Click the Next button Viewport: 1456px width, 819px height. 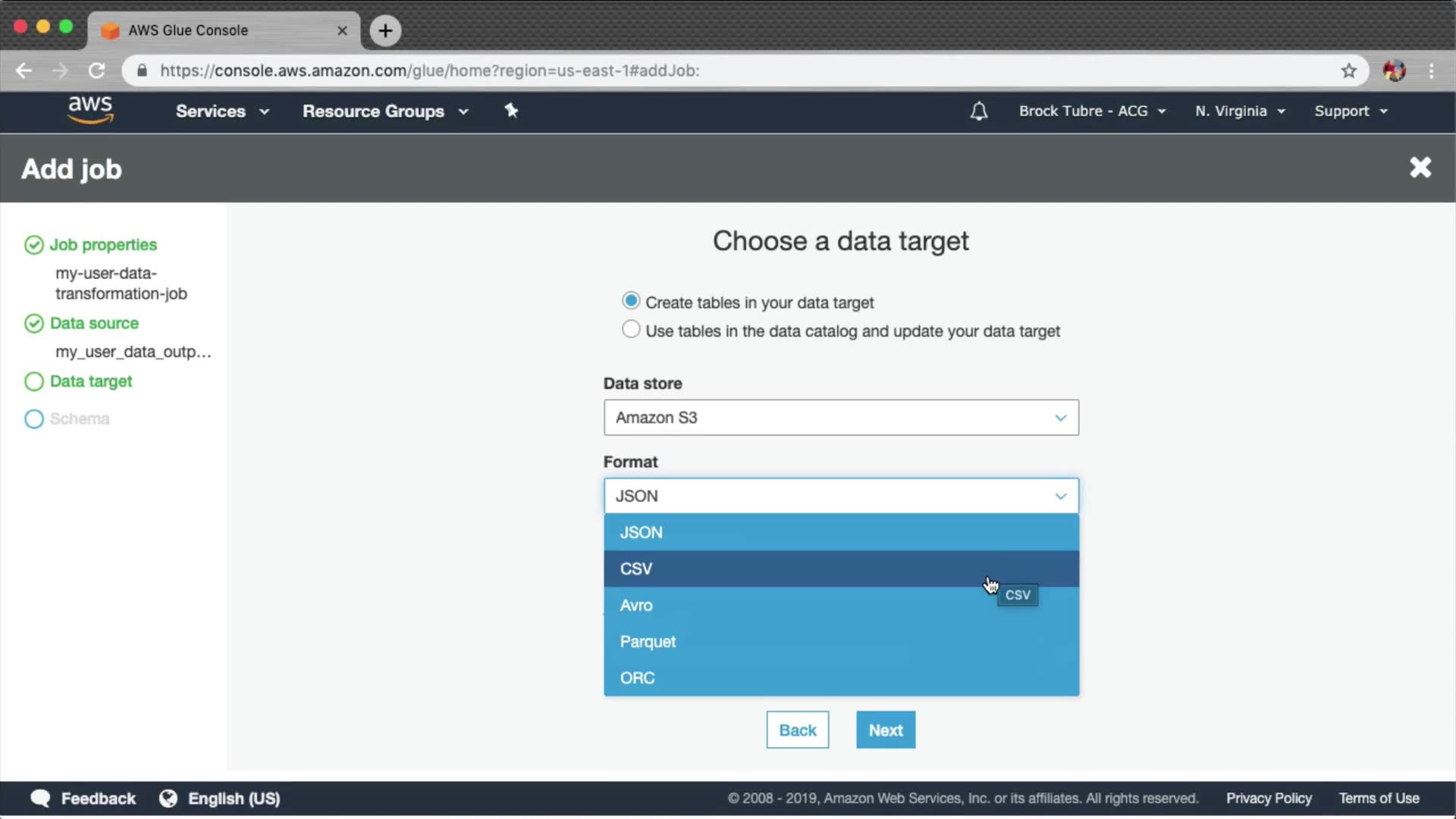[885, 730]
